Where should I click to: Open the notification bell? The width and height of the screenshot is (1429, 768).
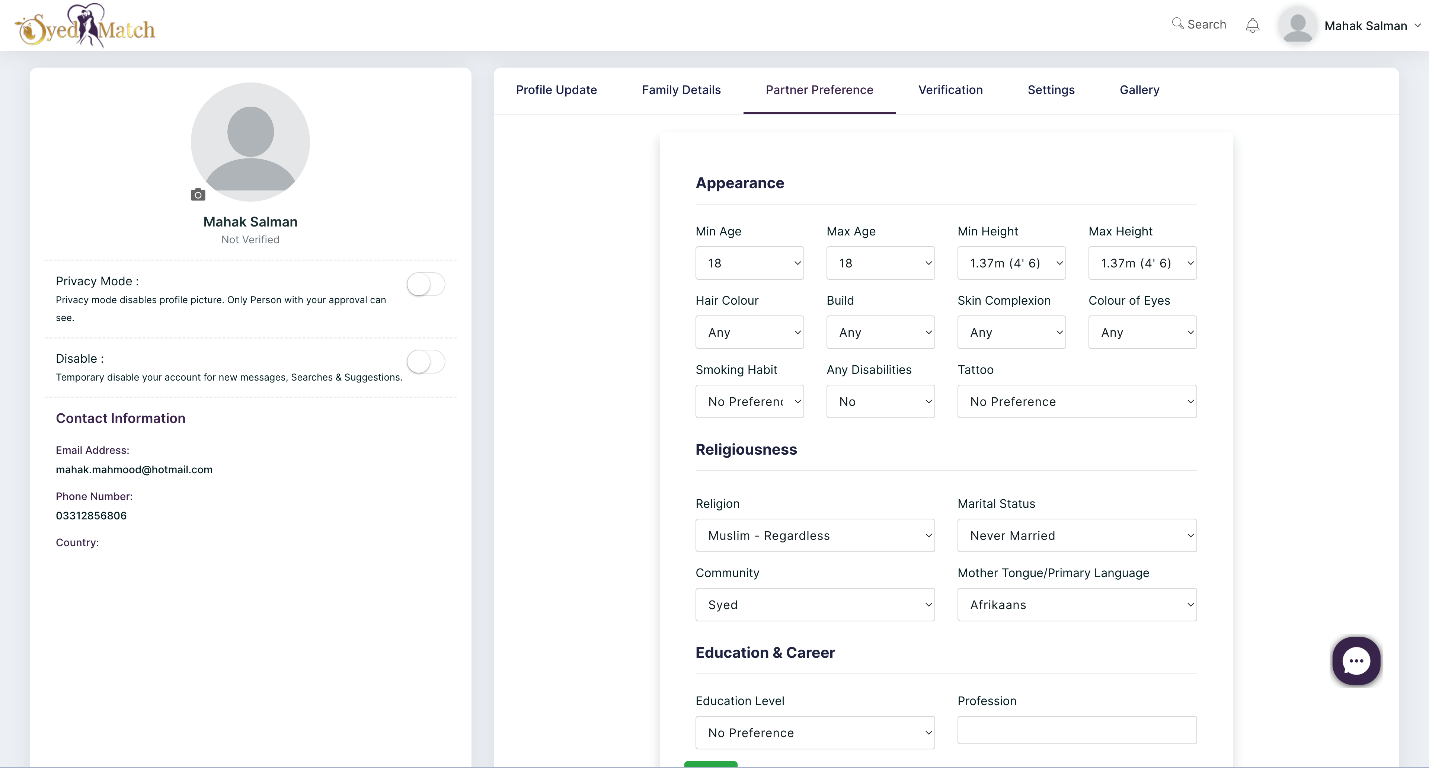(x=1252, y=25)
